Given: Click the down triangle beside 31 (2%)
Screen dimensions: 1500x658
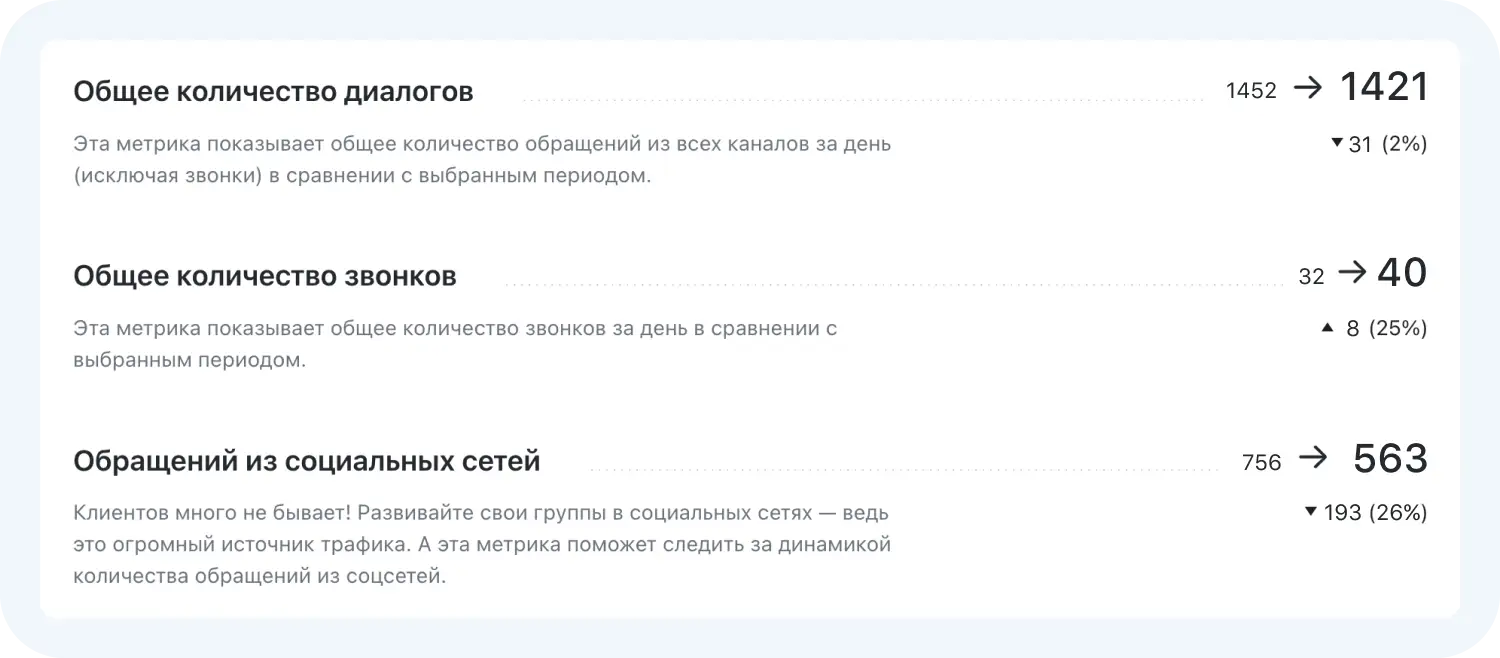Looking at the screenshot, I should pos(1337,143).
